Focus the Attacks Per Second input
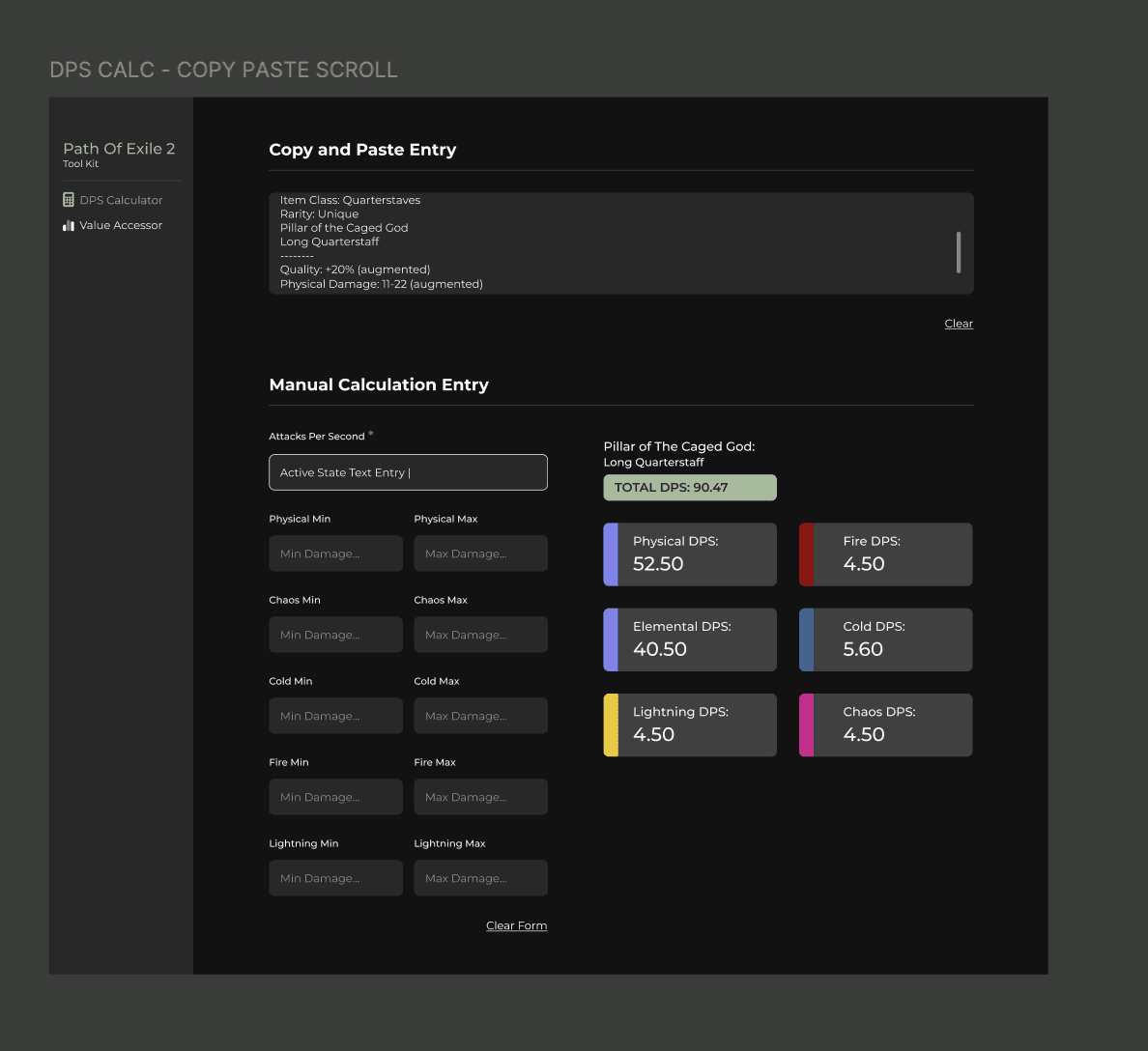 click(408, 472)
